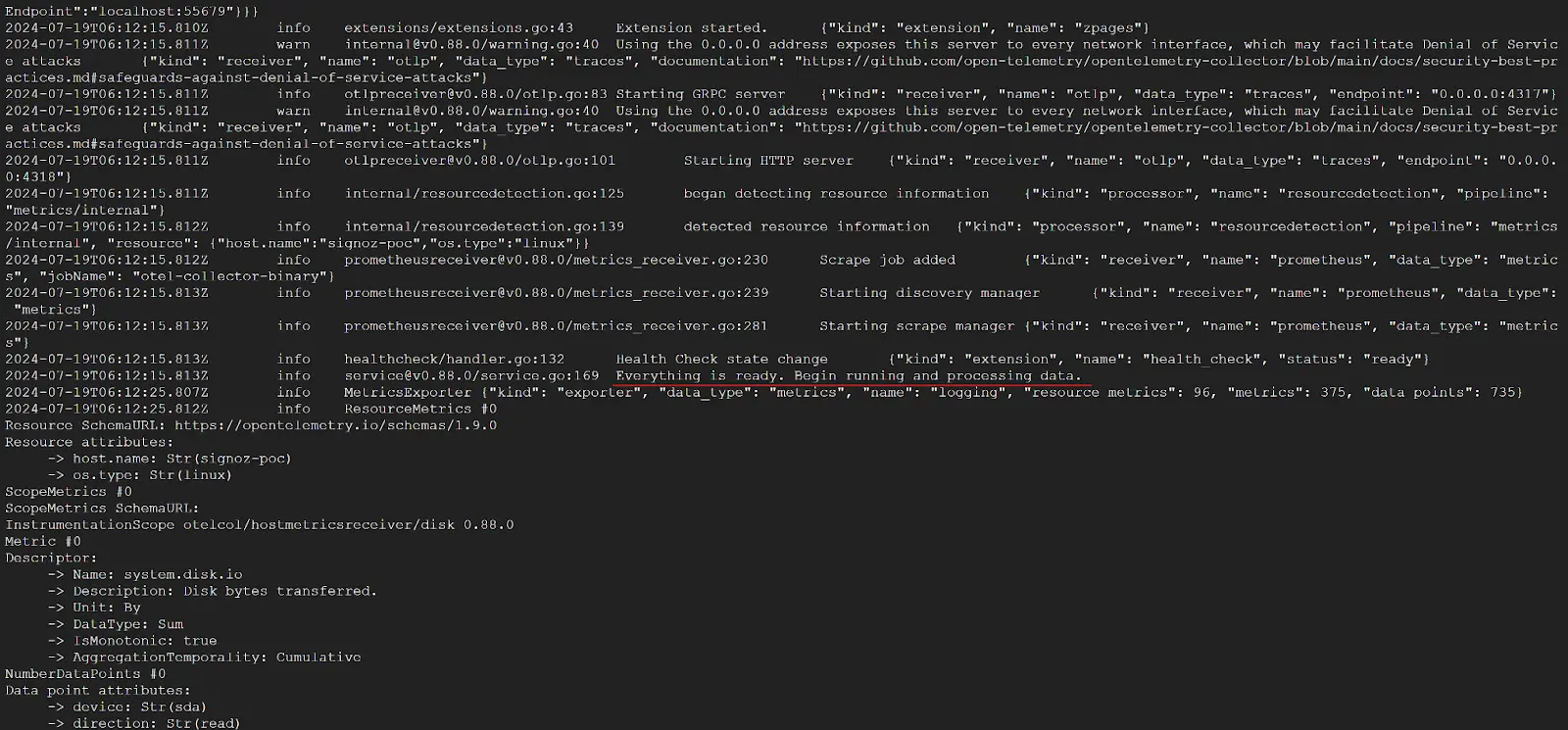Select the "Scrape job added" message
1568x730 pixels.
pyautogui.click(x=887, y=260)
